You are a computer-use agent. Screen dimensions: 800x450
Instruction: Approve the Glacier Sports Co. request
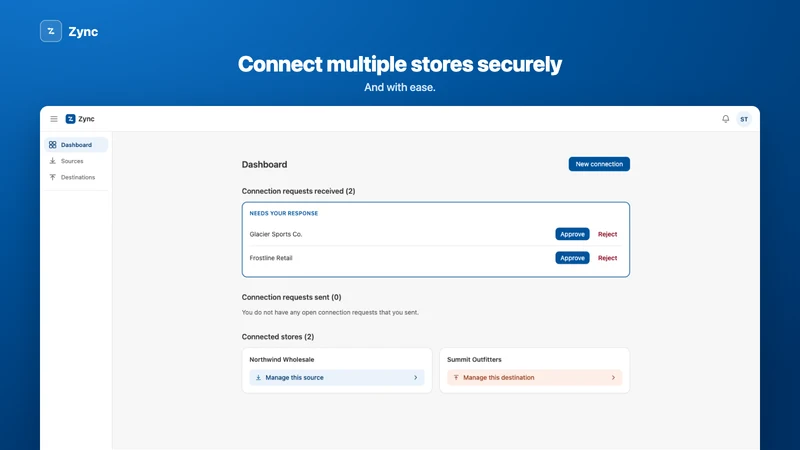pyautogui.click(x=572, y=234)
